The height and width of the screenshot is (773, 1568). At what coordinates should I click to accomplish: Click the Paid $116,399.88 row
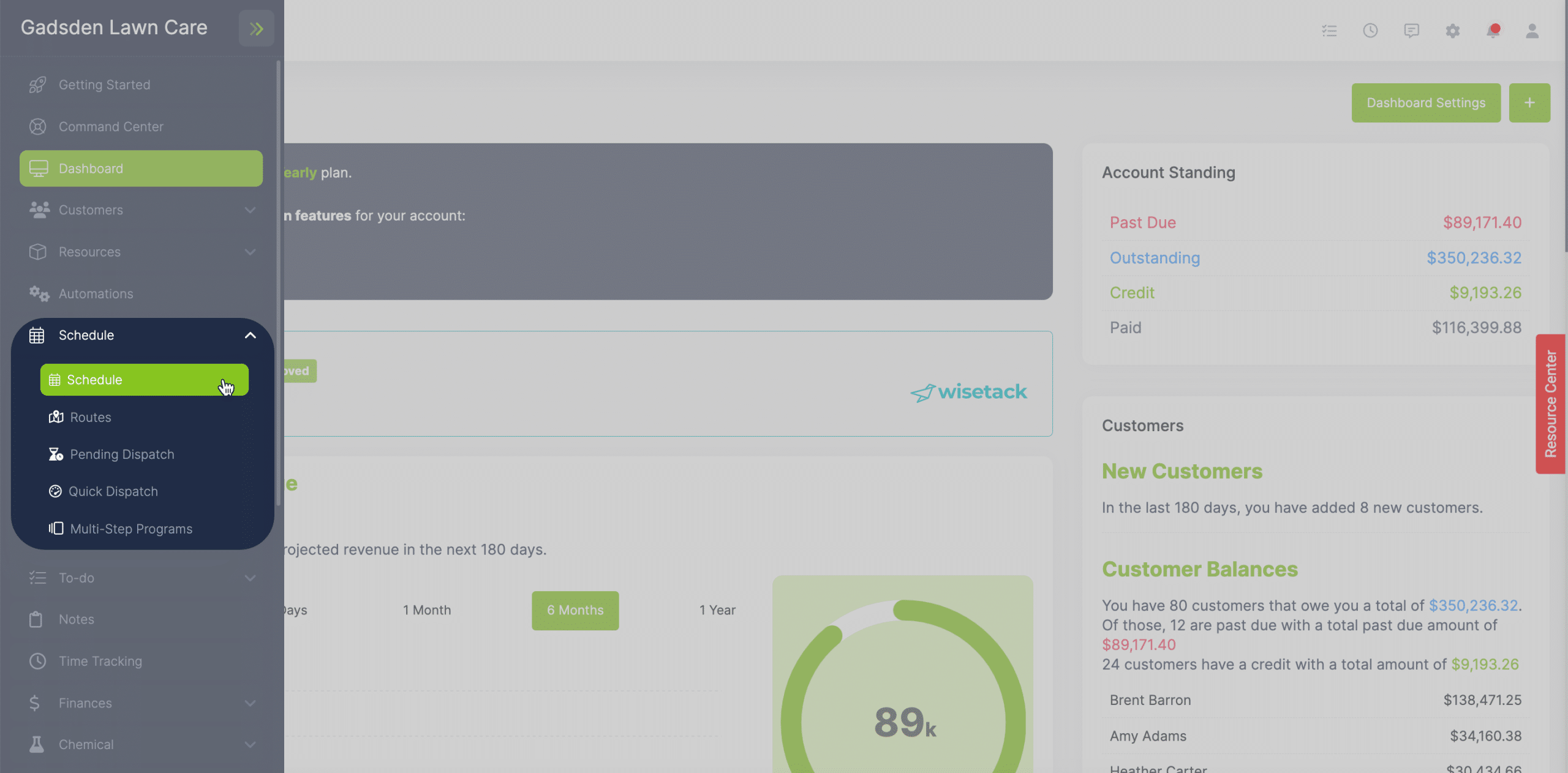(1315, 328)
